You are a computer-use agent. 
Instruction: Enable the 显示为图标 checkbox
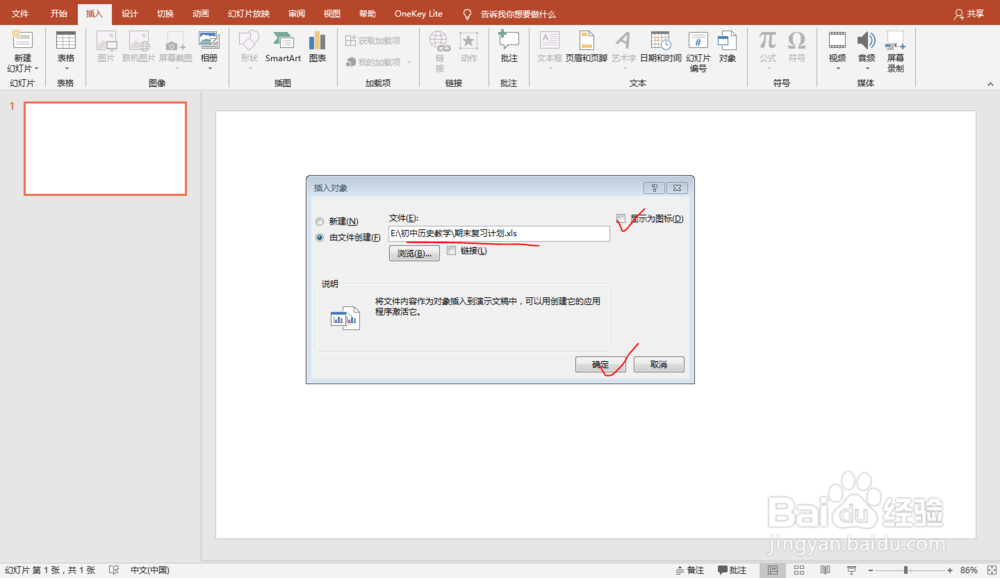pyautogui.click(x=622, y=218)
